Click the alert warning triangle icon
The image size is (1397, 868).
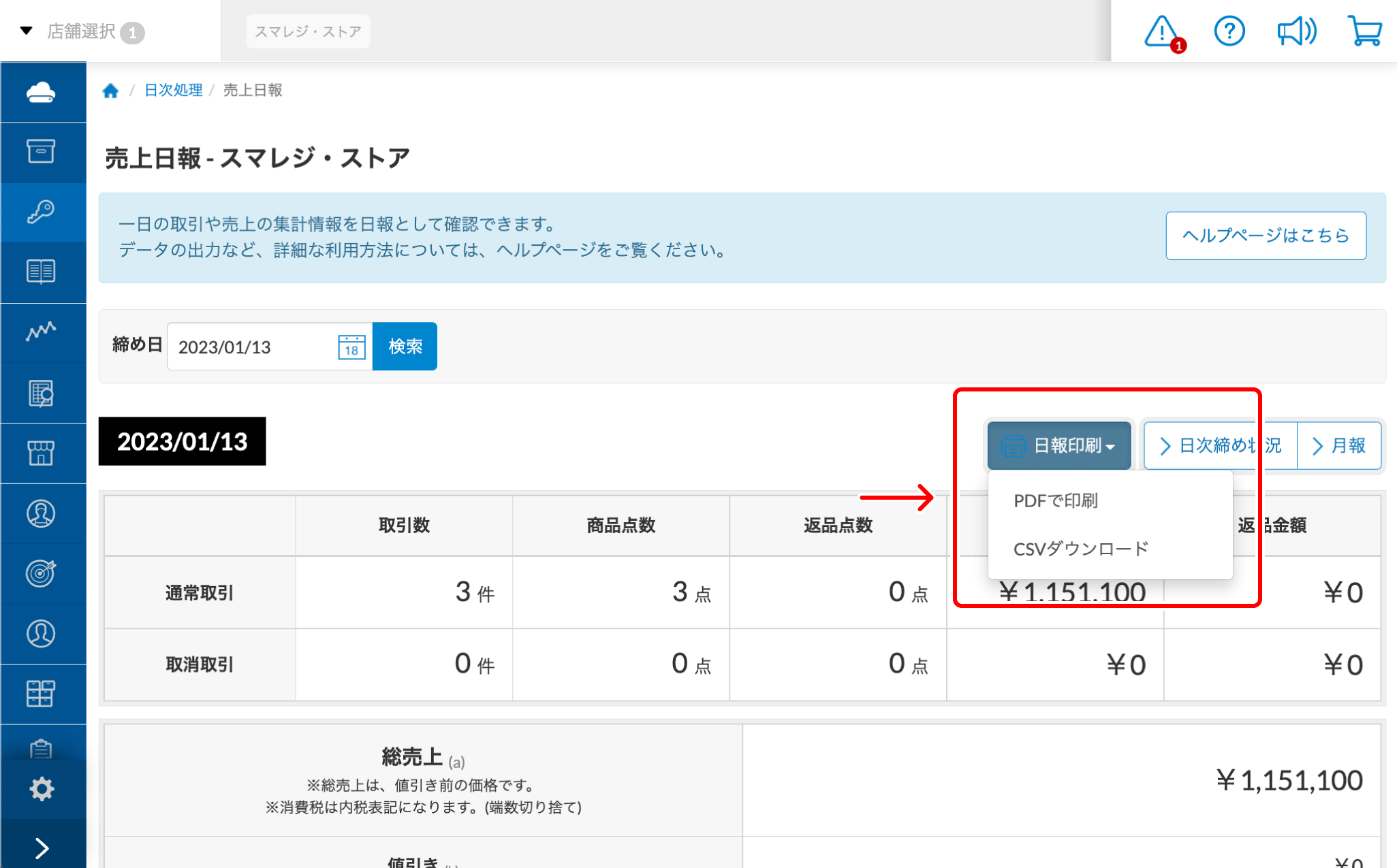(x=1161, y=31)
